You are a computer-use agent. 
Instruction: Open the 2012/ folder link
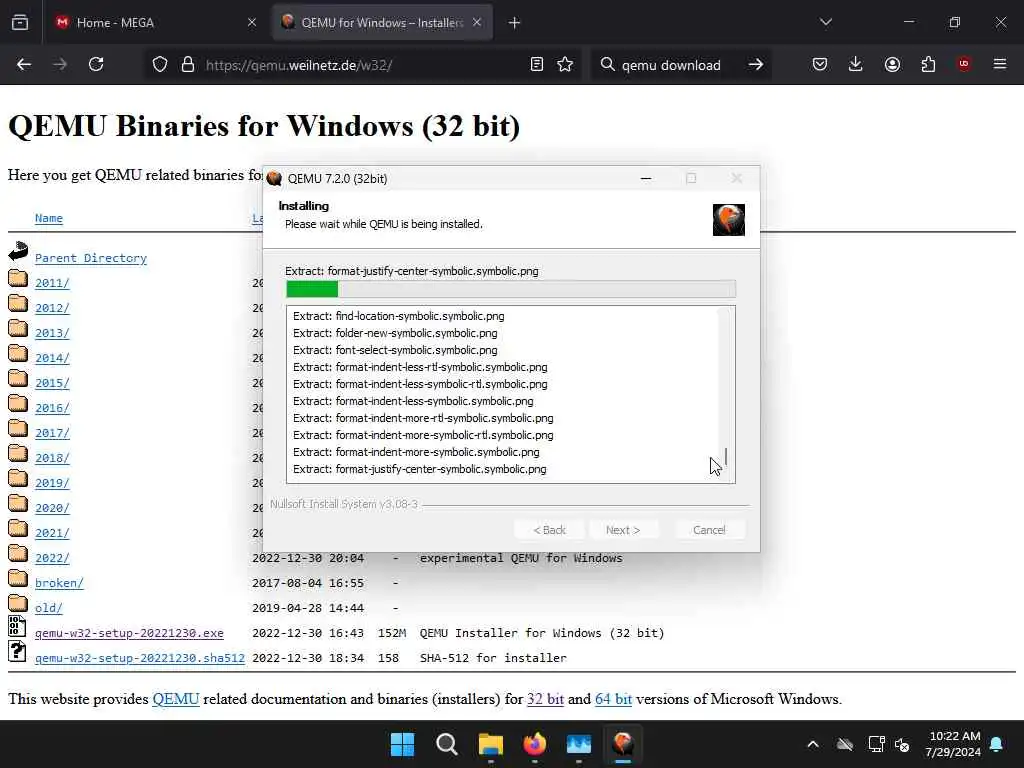52,308
